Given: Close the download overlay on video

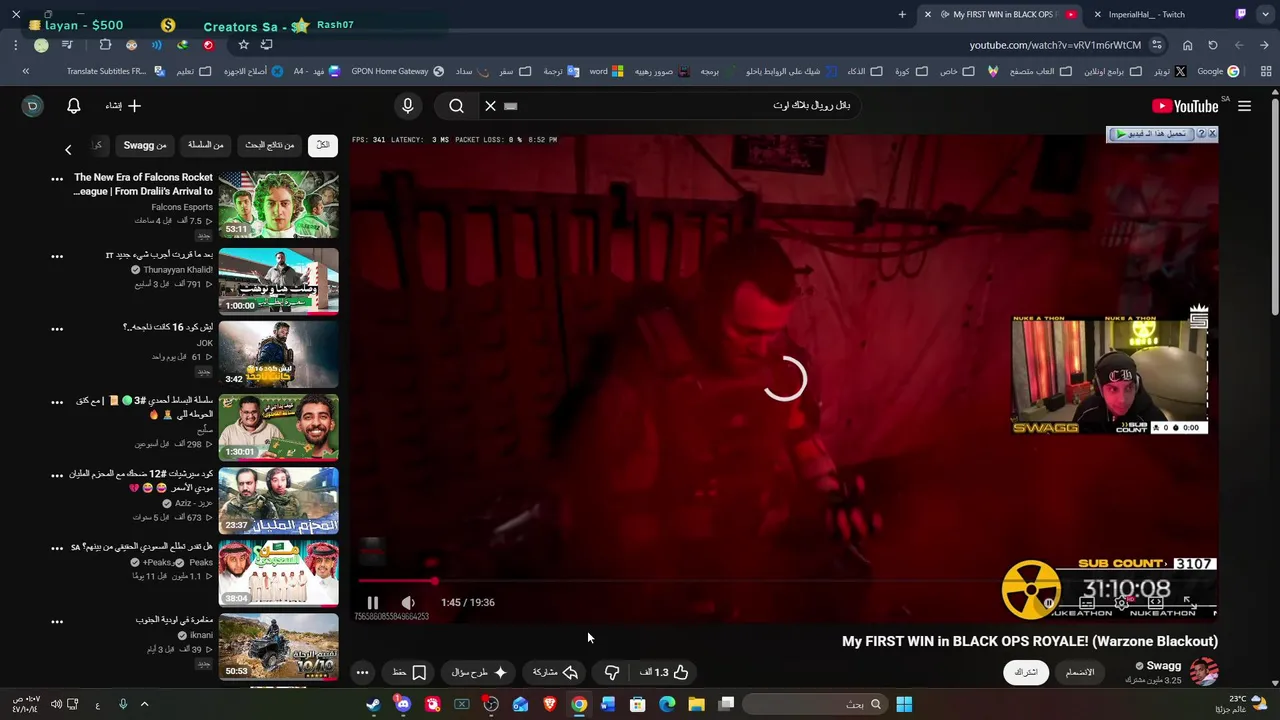Looking at the screenshot, I should [1212, 133].
